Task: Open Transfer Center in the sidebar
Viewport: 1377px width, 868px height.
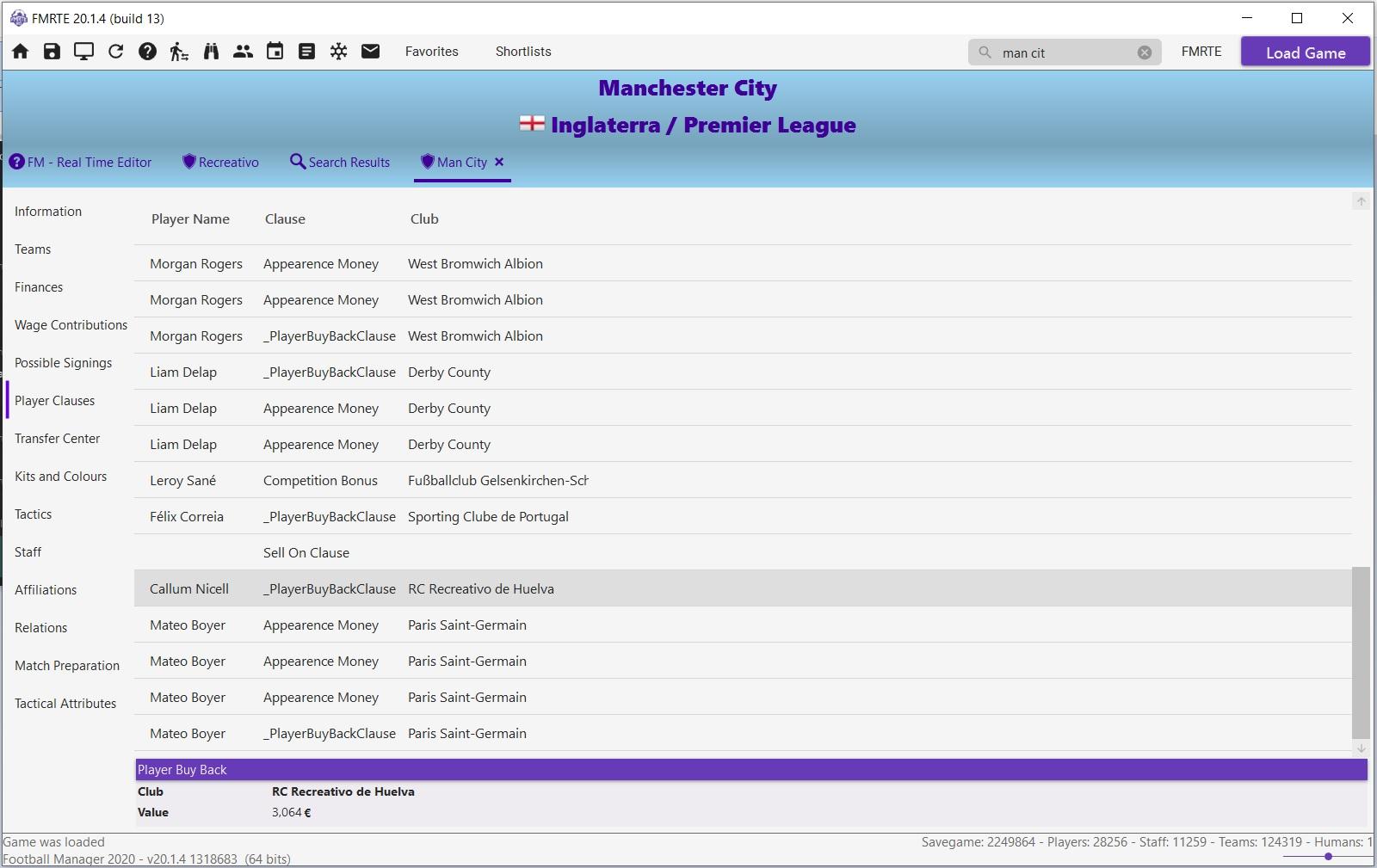Action: [57, 439]
